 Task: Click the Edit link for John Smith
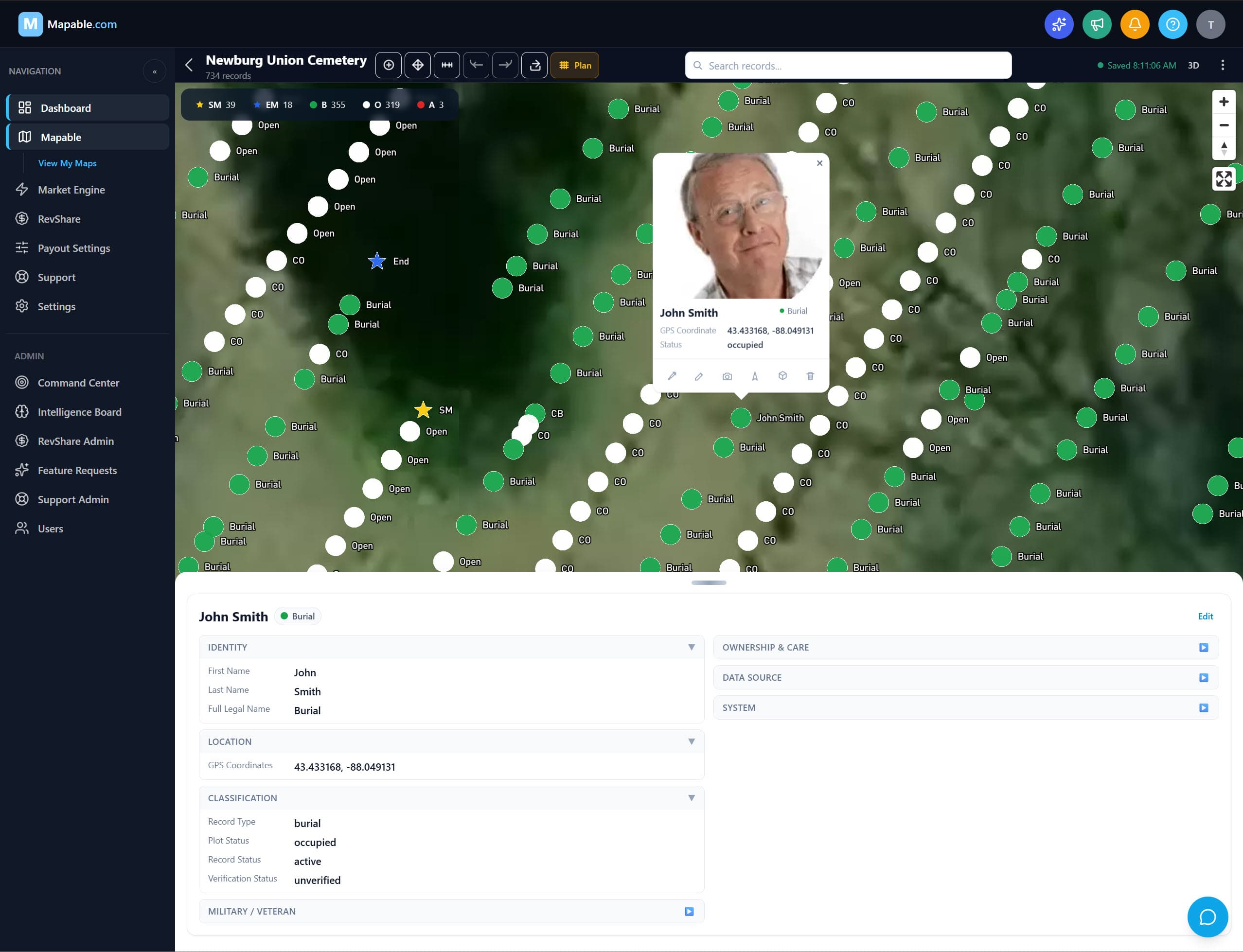(x=1205, y=616)
